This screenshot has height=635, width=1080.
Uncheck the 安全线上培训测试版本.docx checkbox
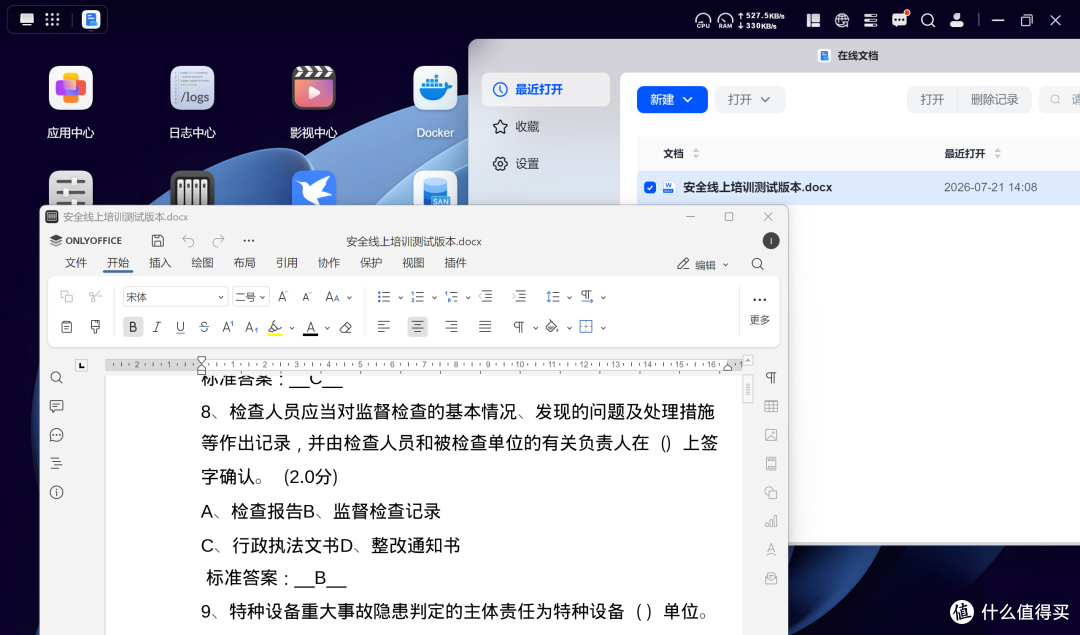pos(650,187)
